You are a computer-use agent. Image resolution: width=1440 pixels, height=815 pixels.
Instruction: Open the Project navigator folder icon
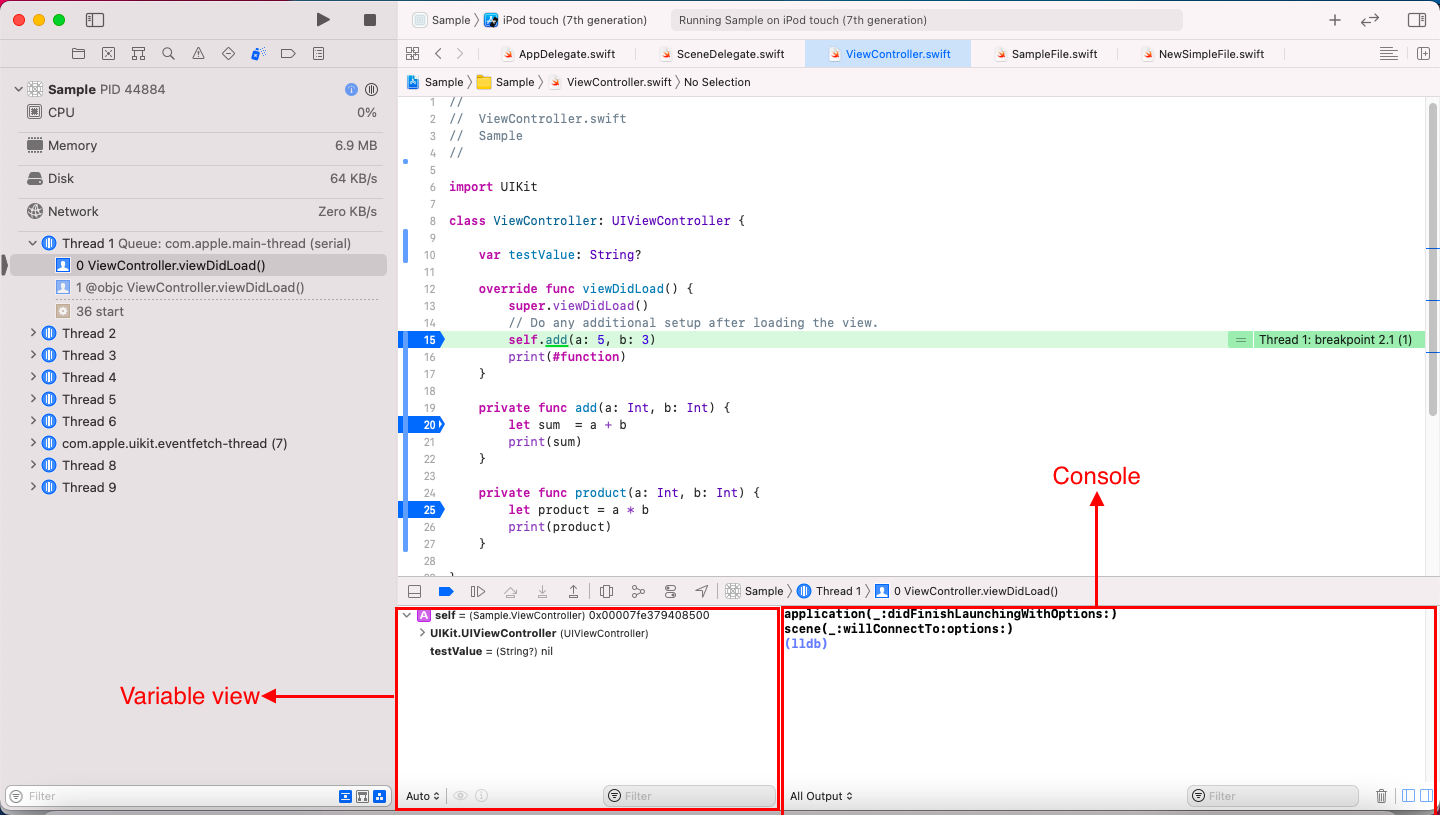coord(78,54)
